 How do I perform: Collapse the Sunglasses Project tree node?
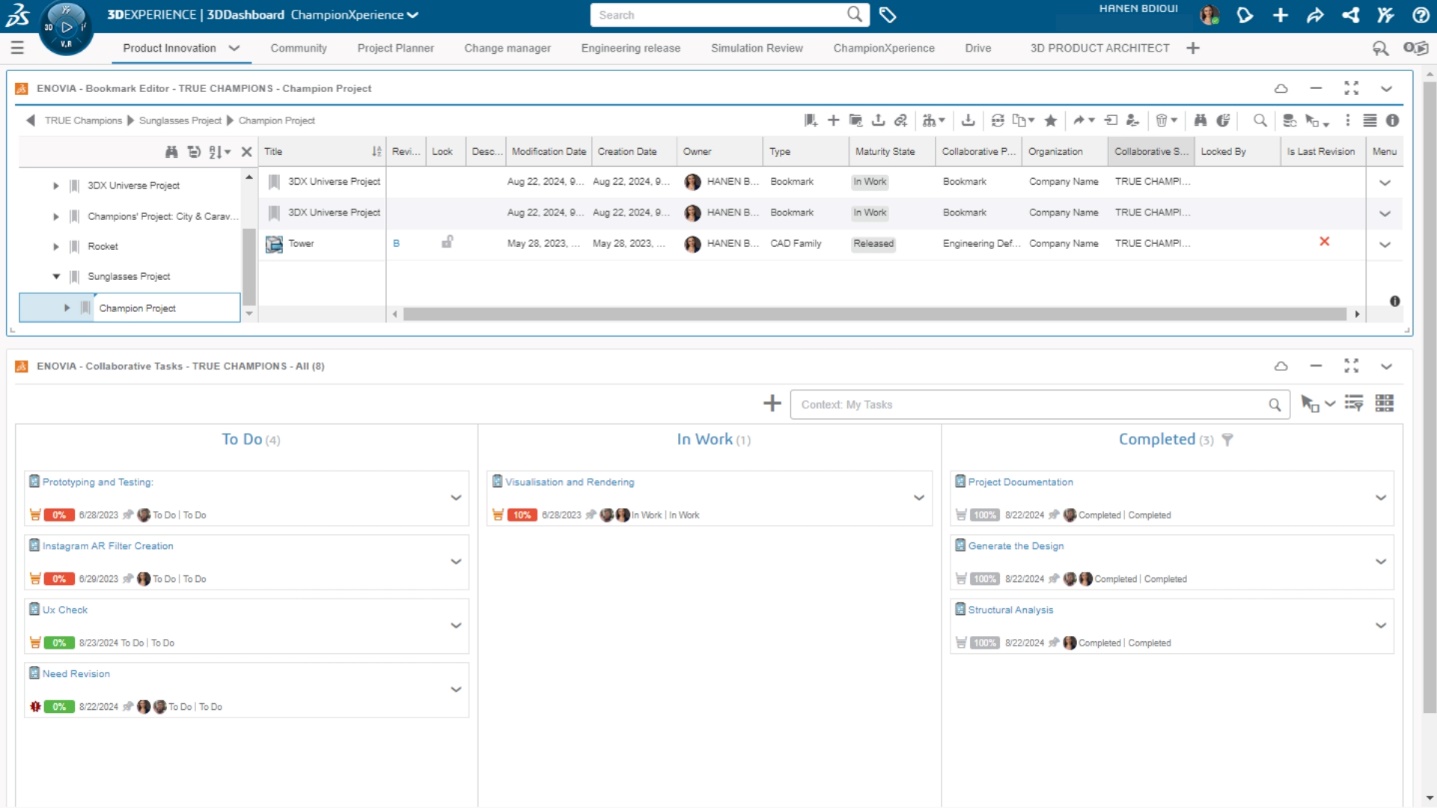tap(56, 277)
